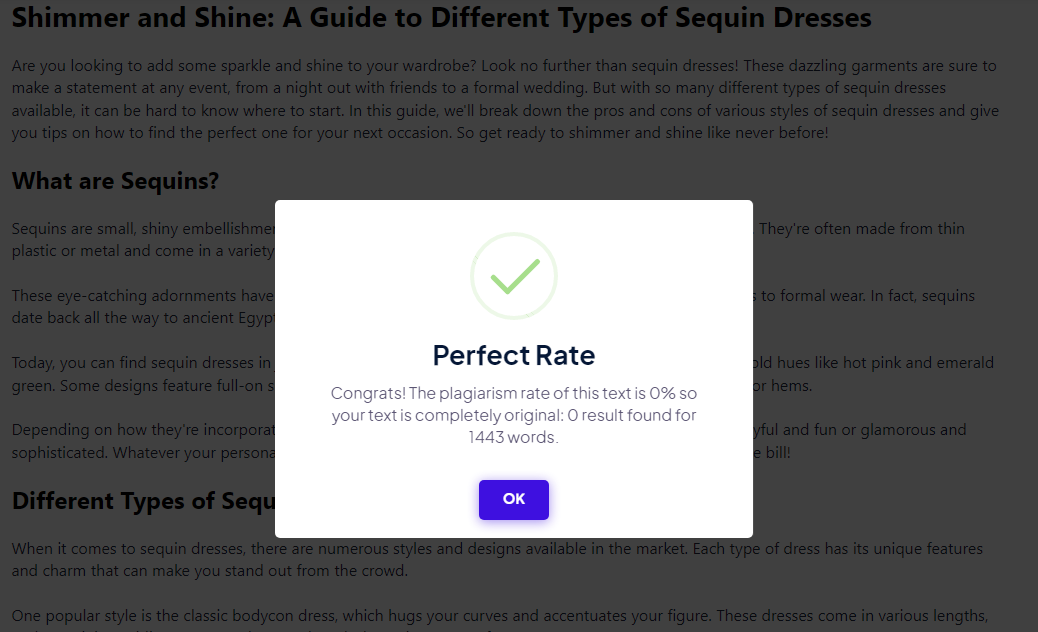Click the Shimmer and Shine article title
Image resolution: width=1038 pixels, height=632 pixels.
(x=442, y=17)
